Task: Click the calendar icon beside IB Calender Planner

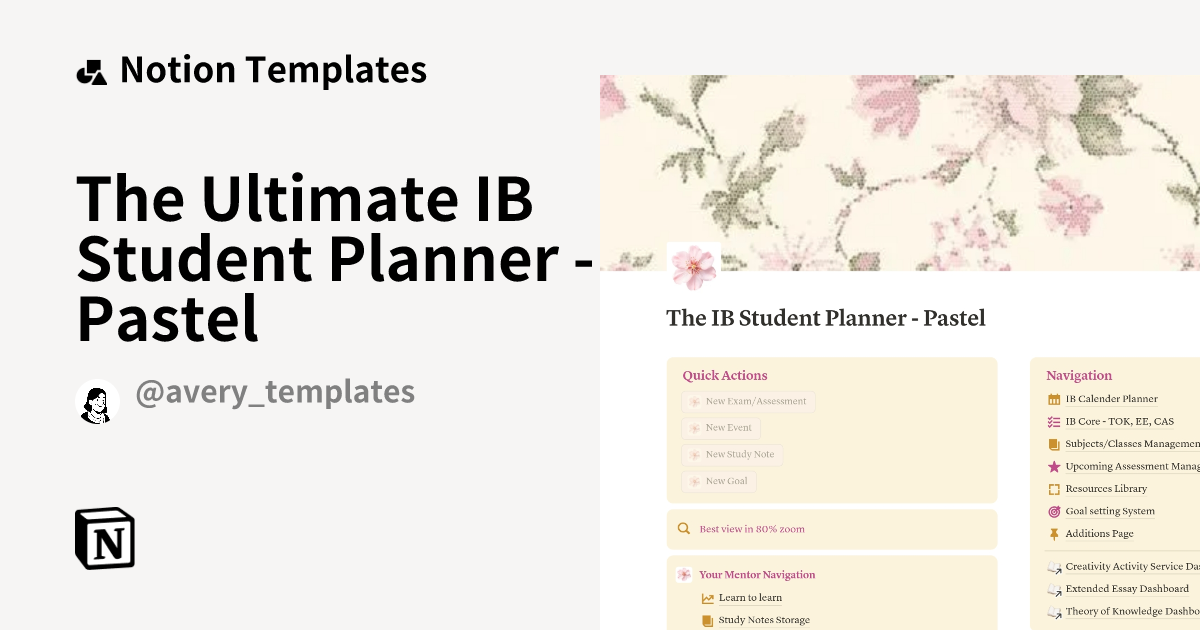Action: coord(1053,398)
